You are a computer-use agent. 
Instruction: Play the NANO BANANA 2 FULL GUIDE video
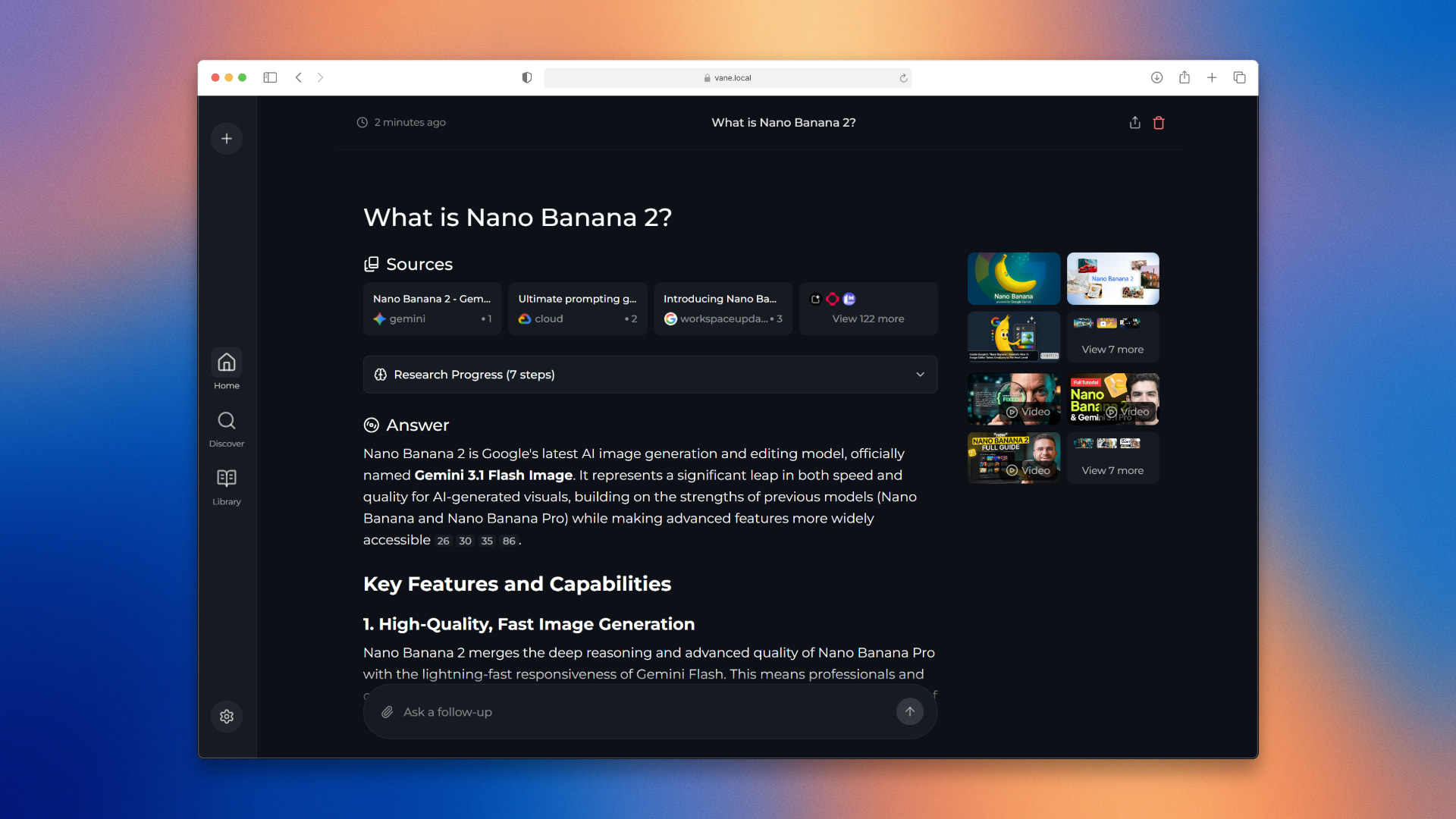(1013, 458)
